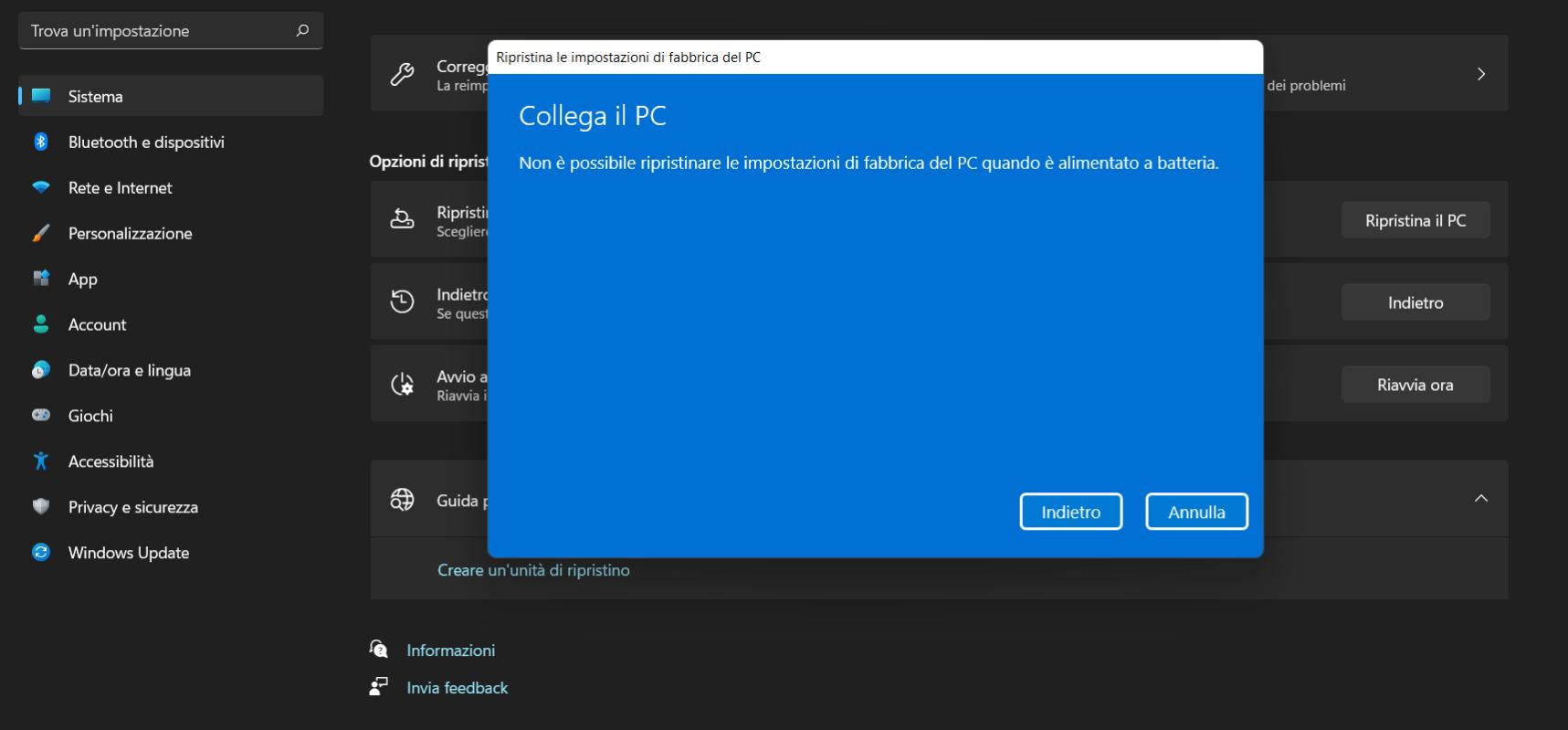Click the advanced startup power gear icon
This screenshot has height=730, width=1568.
402,384
